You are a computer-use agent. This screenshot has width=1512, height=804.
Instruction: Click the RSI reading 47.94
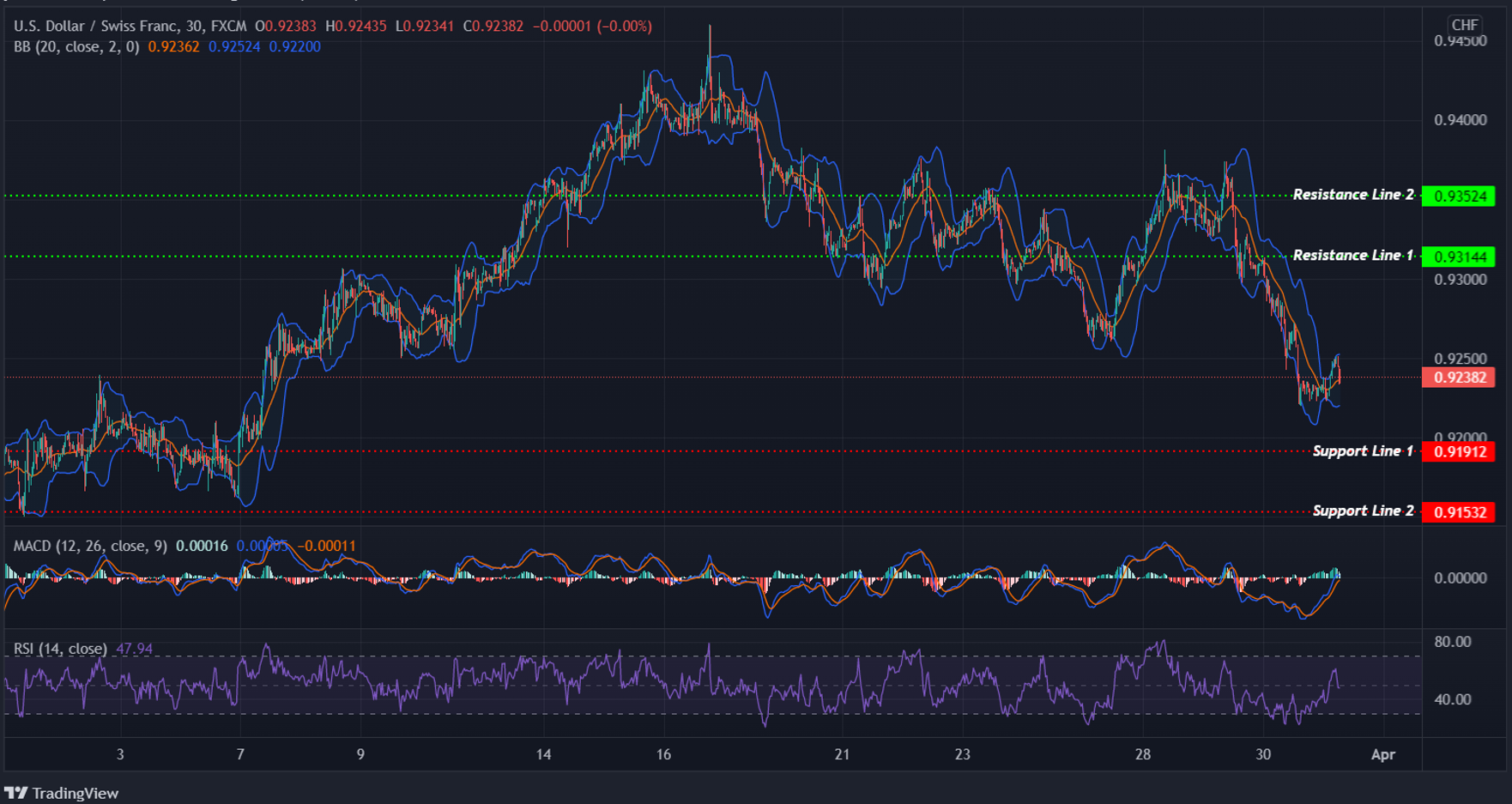click(x=134, y=650)
